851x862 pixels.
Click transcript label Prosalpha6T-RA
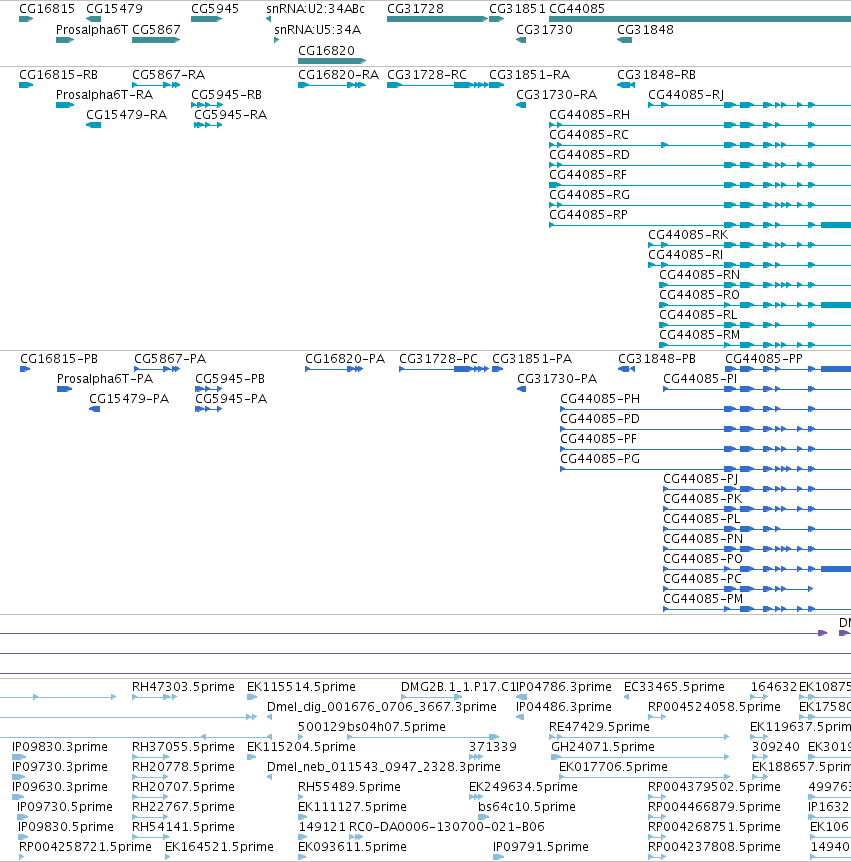[104, 95]
